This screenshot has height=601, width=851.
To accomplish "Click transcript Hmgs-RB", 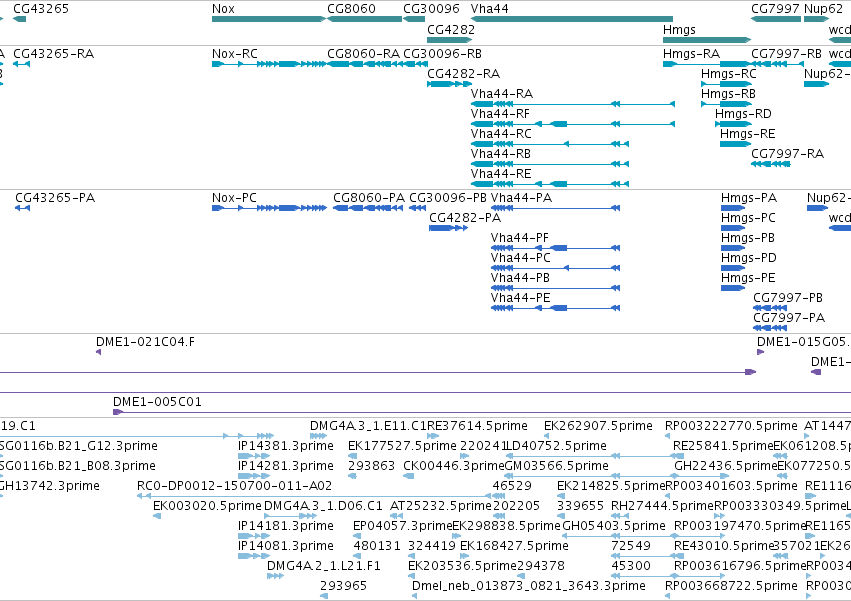I will (727, 104).
